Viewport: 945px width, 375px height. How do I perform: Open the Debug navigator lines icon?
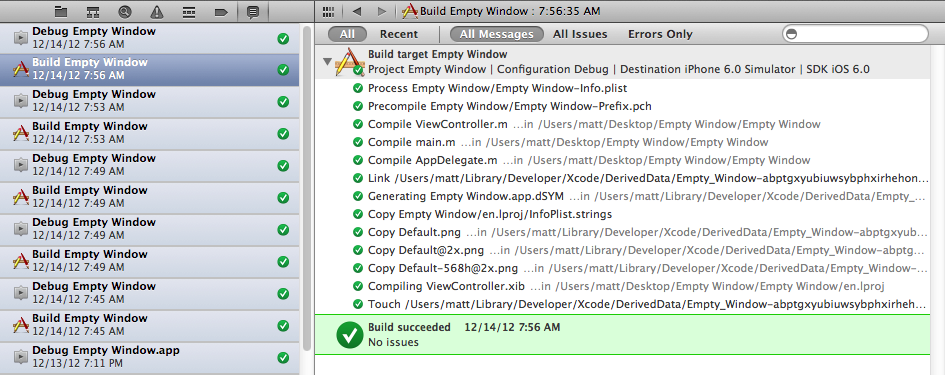[189, 11]
